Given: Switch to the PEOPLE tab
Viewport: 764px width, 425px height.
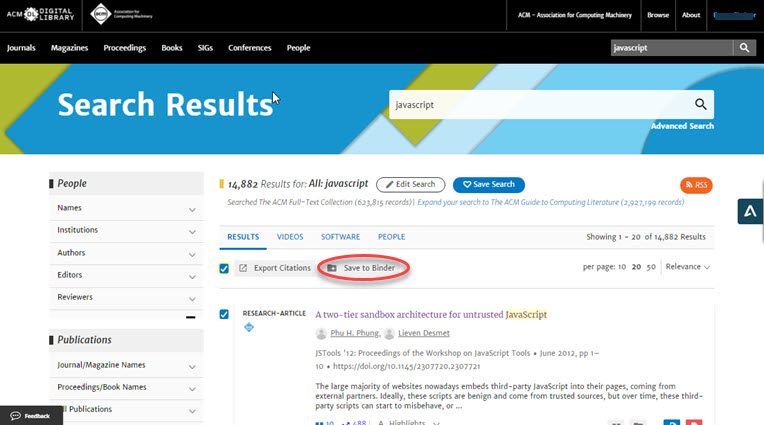Looking at the screenshot, I should (x=391, y=237).
